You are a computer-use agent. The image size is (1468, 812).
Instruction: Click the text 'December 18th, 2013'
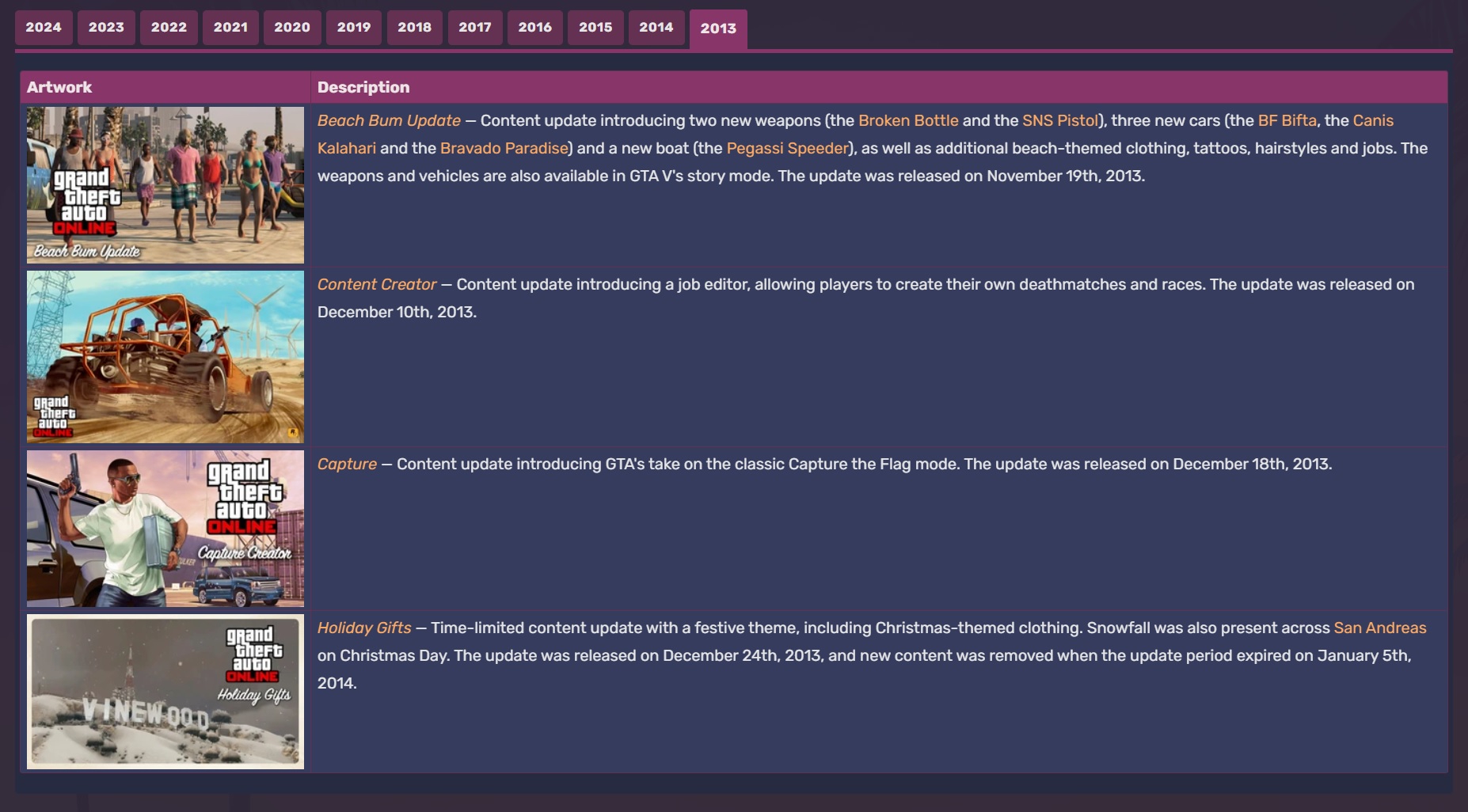pyautogui.click(x=1250, y=464)
